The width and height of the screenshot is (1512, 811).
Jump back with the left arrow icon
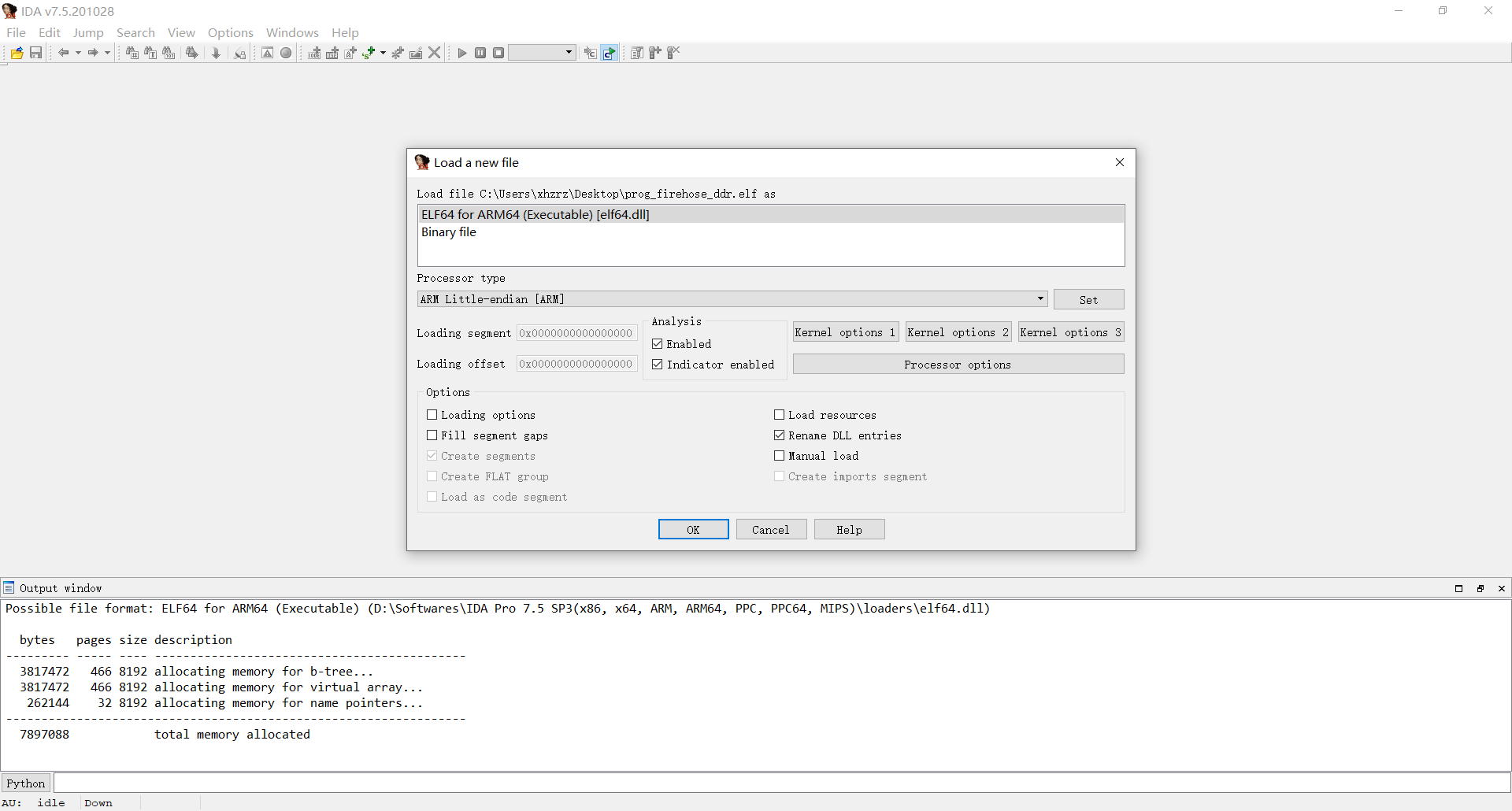(x=64, y=53)
